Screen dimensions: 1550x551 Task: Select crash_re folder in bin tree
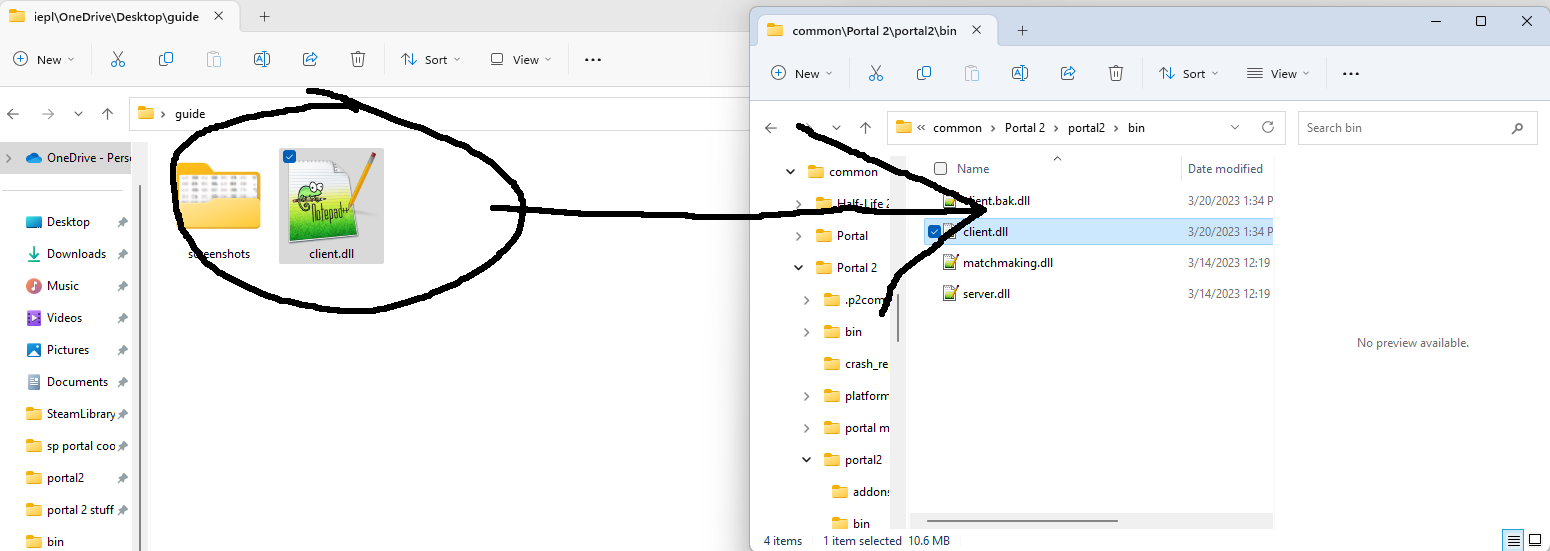click(855, 364)
